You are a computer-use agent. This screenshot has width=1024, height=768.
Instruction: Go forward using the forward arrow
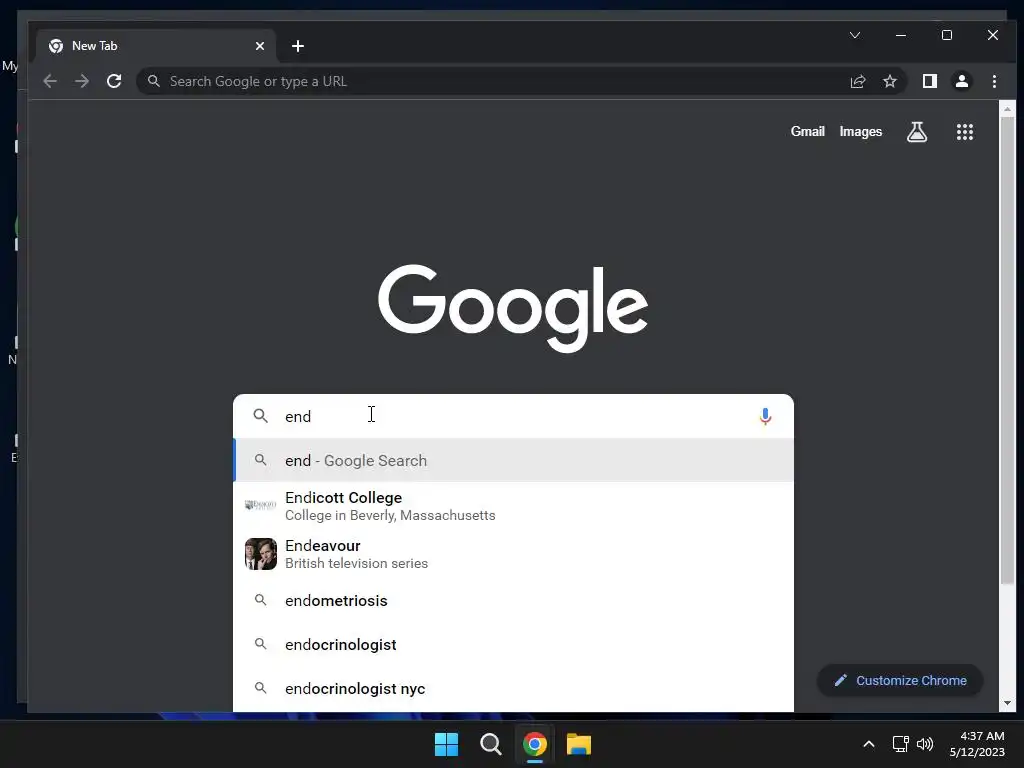[x=82, y=81]
